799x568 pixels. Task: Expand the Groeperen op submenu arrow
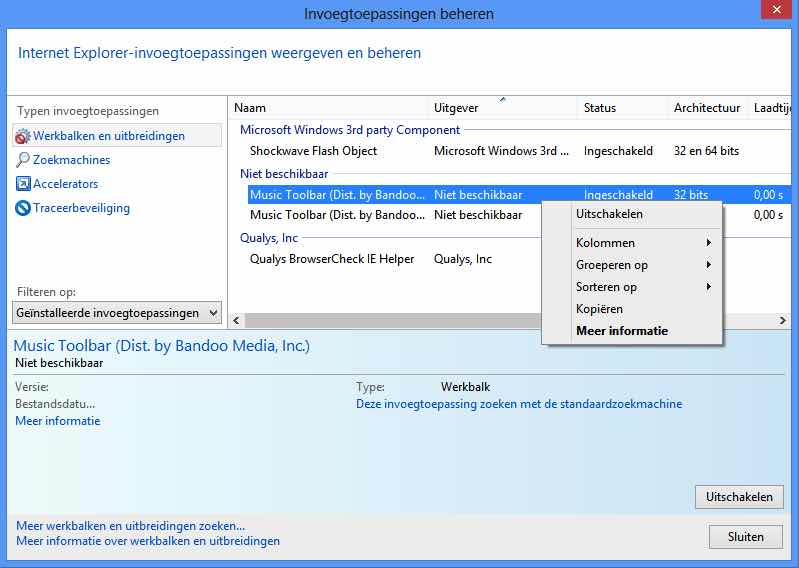tap(708, 265)
